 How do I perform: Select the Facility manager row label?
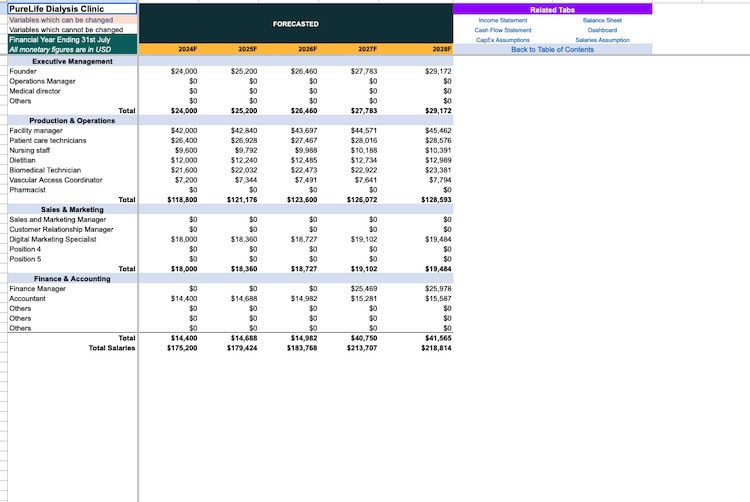pyautogui.click(x=35, y=131)
